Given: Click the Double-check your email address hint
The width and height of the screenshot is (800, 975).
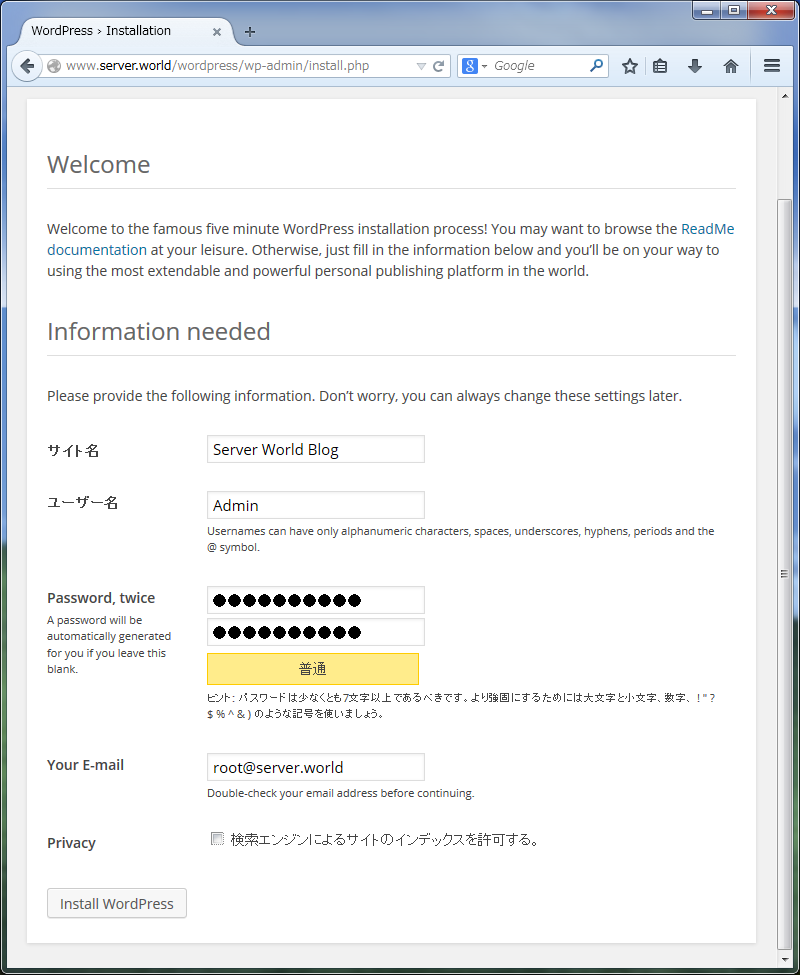Looking at the screenshot, I should [341, 793].
